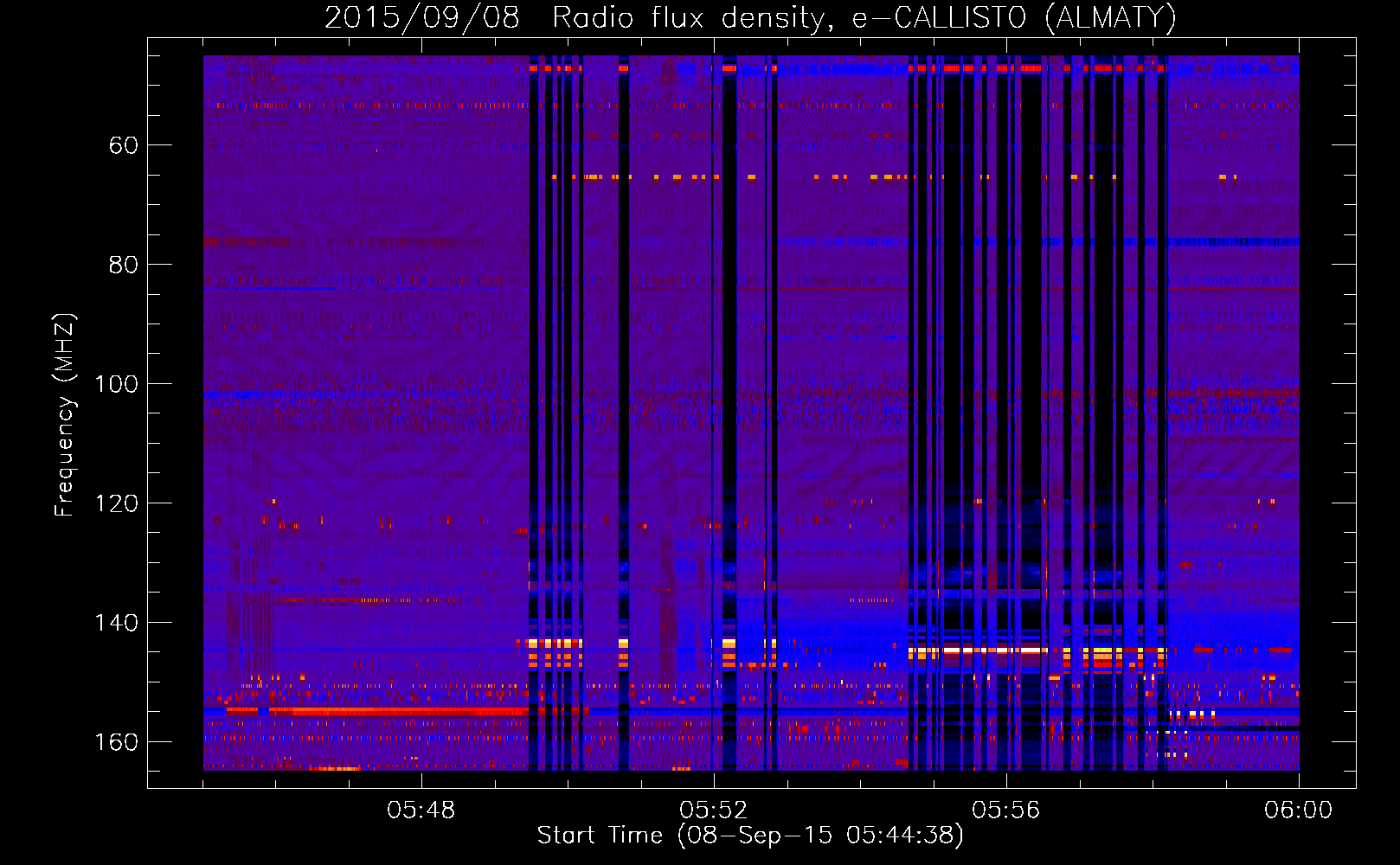Click the 06:00 time tick label
The width and height of the screenshot is (1400, 865).
[1298, 811]
